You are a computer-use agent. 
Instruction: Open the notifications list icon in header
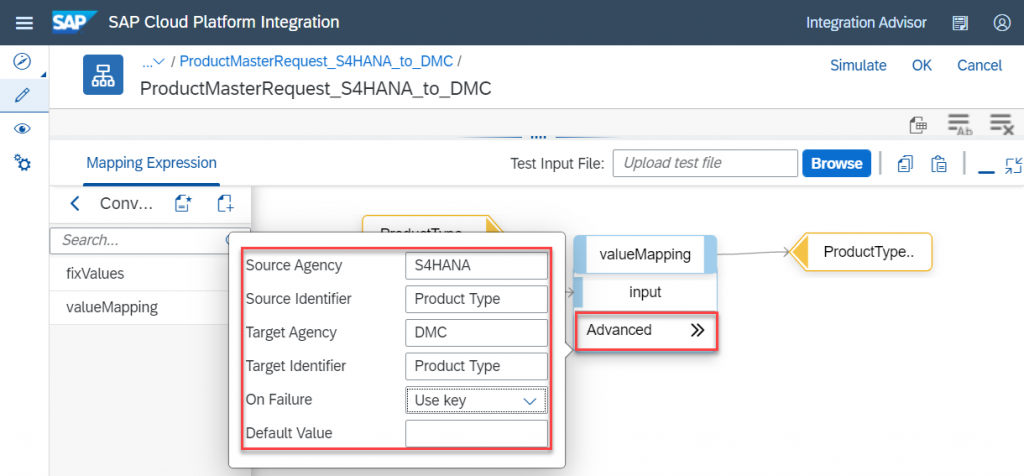[x=959, y=23]
